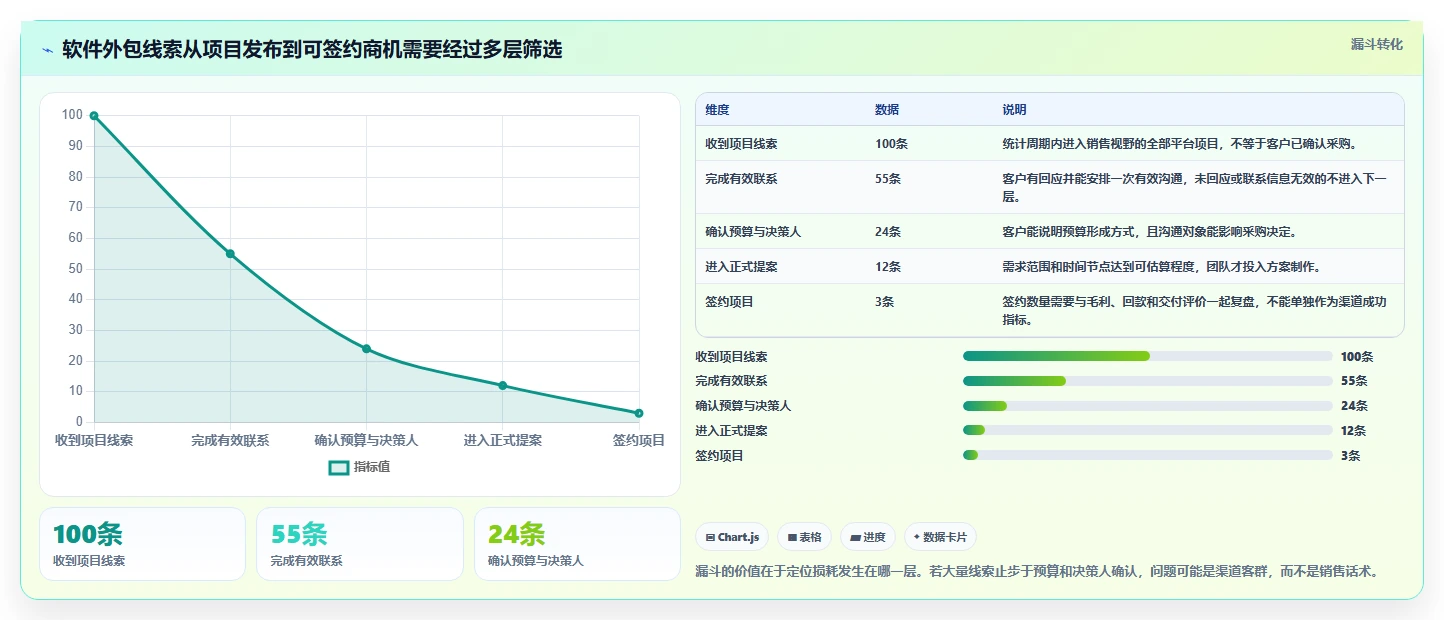Viewport: 1444px width, 620px height.
Task: Click the y-axis tick label 50
Action: (75, 269)
